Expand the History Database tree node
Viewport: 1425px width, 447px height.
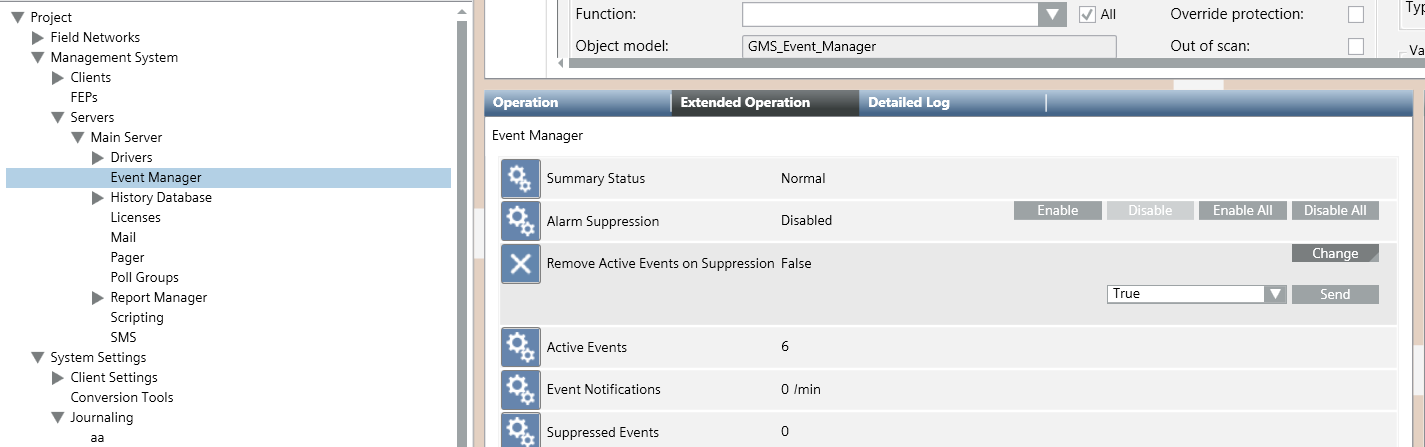coord(98,198)
